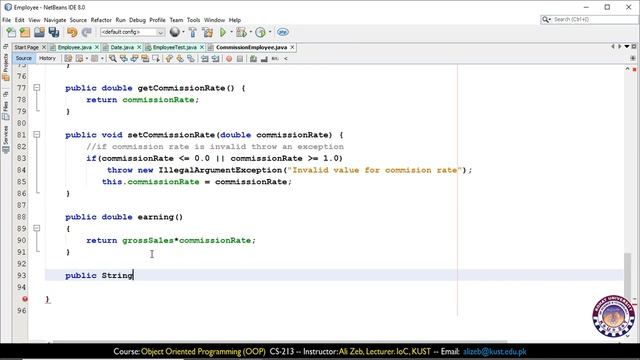
Task: Open the Team menu
Action: 176,20
